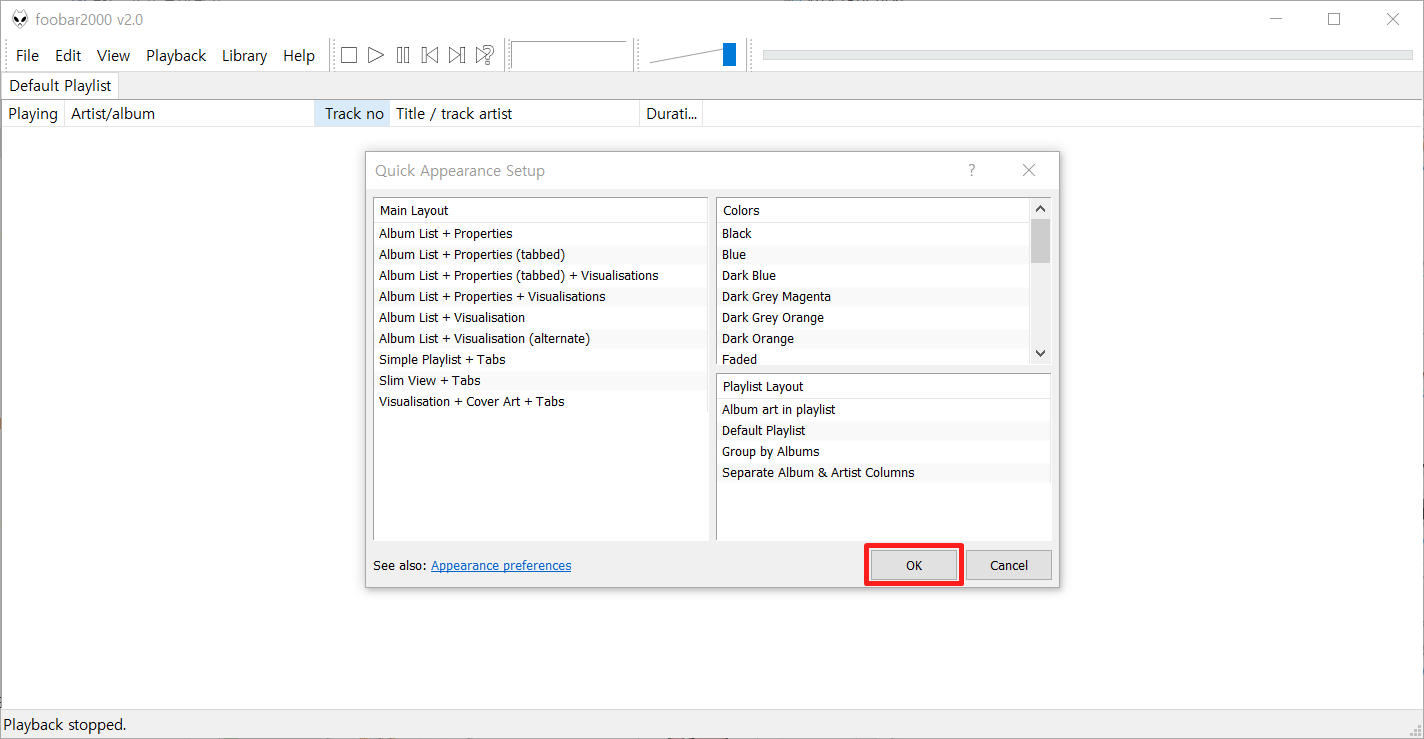Minimize the foobar2000 window
1424x739 pixels.
tap(1275, 19)
